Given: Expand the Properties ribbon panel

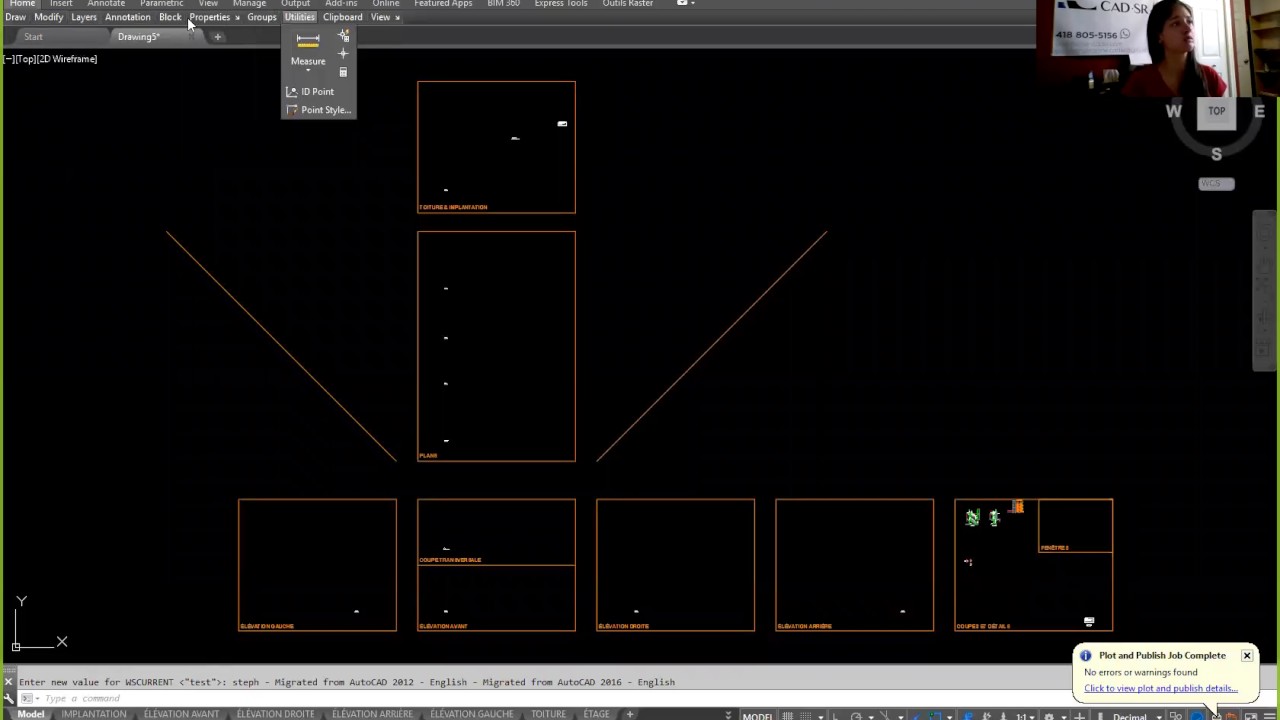Looking at the screenshot, I should (x=214, y=17).
